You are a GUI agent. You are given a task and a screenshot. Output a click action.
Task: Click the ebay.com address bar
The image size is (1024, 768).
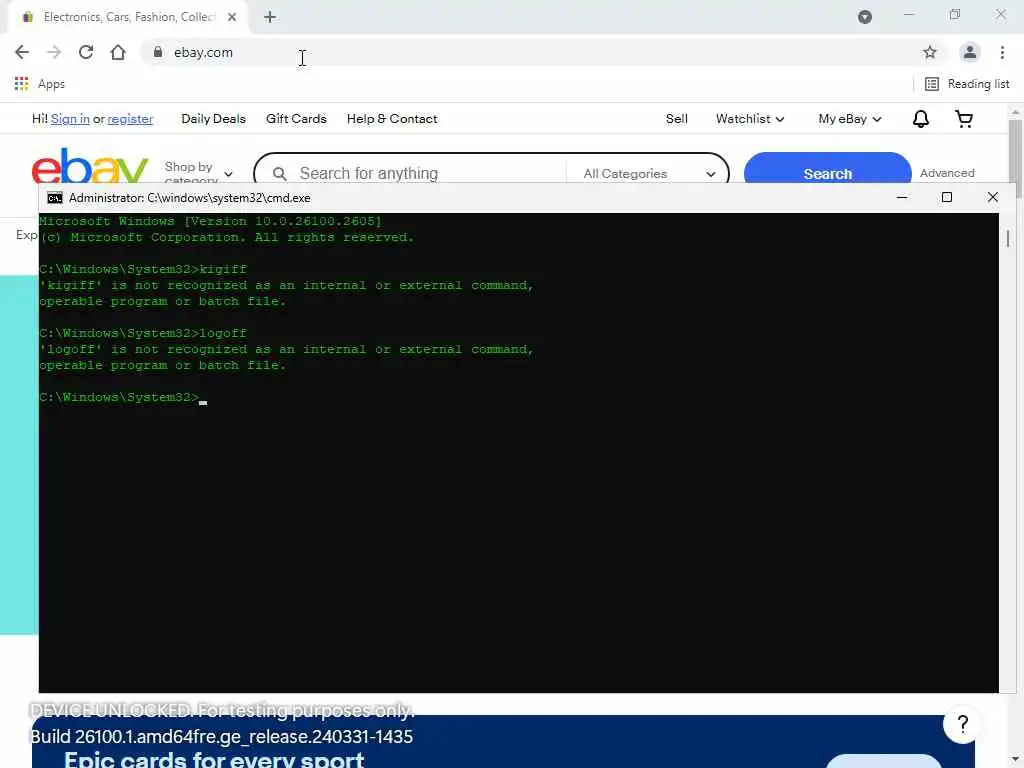pyautogui.click(x=522, y=52)
